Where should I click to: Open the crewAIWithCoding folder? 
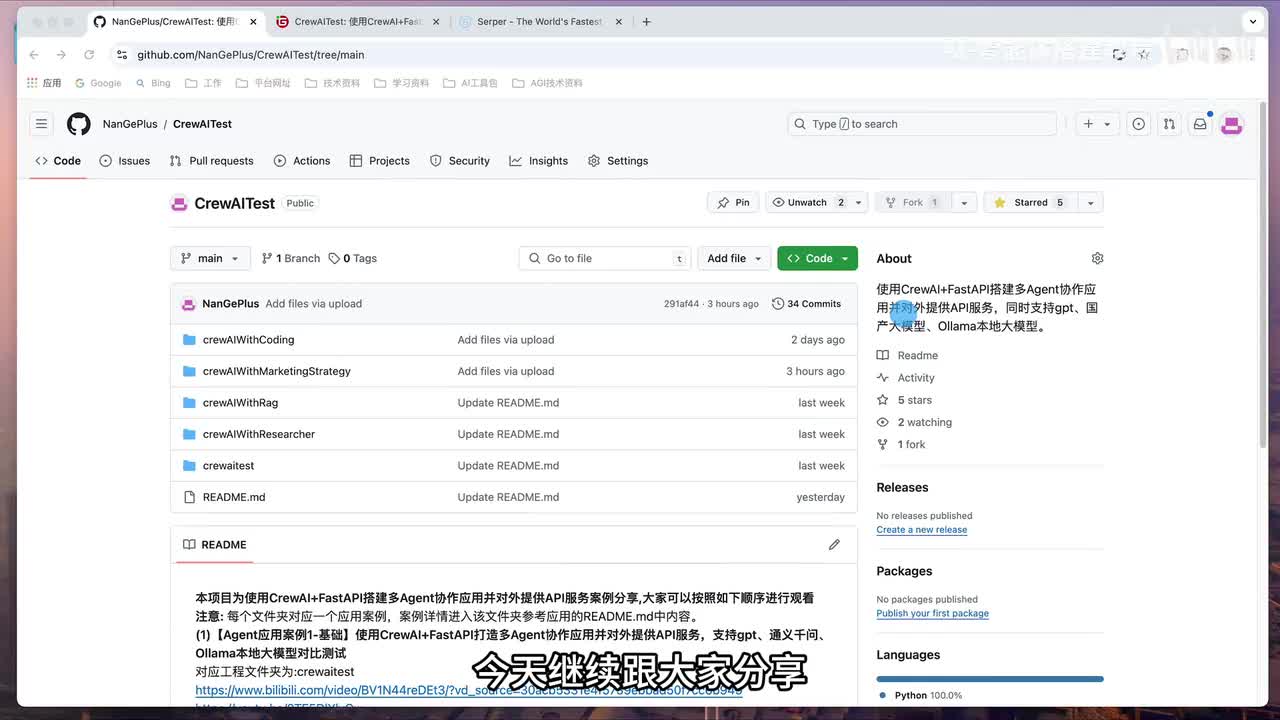pos(248,340)
